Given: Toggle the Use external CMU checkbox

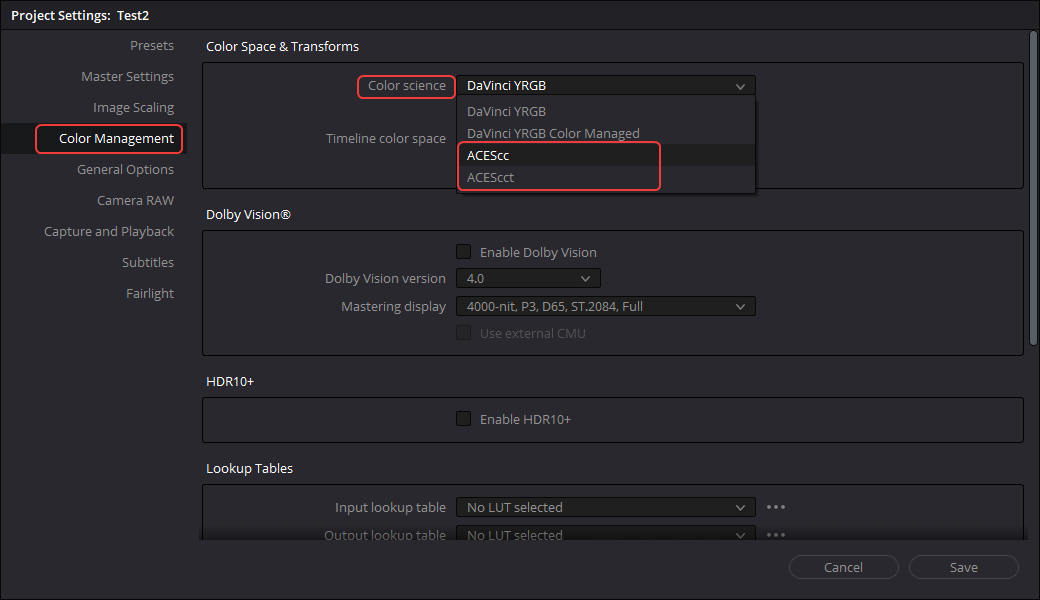Looking at the screenshot, I should pyautogui.click(x=464, y=333).
